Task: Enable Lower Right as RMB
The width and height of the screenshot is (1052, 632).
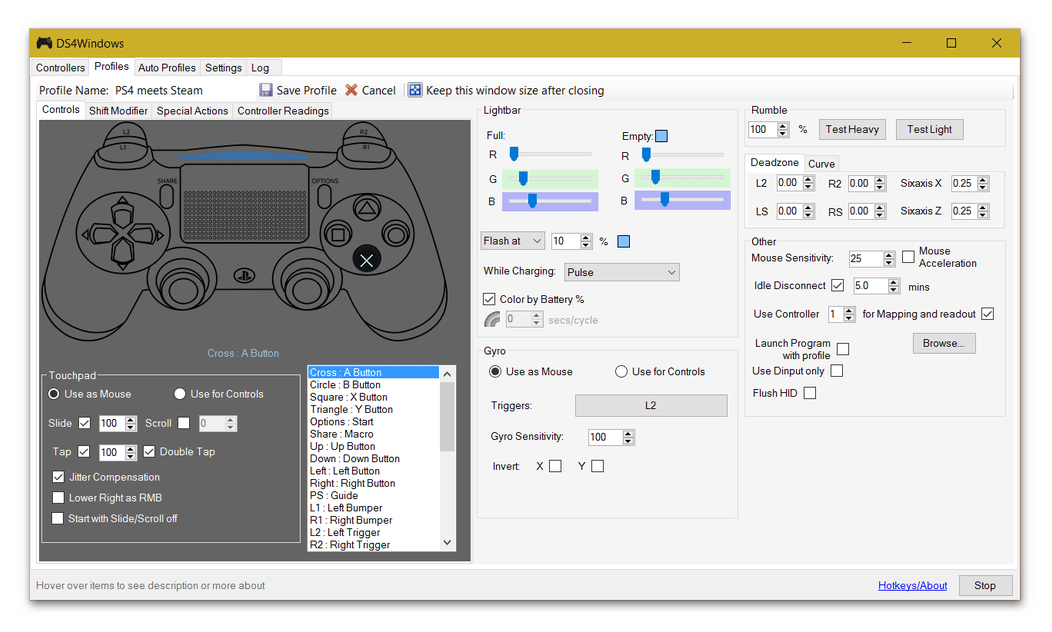Action: [58, 498]
